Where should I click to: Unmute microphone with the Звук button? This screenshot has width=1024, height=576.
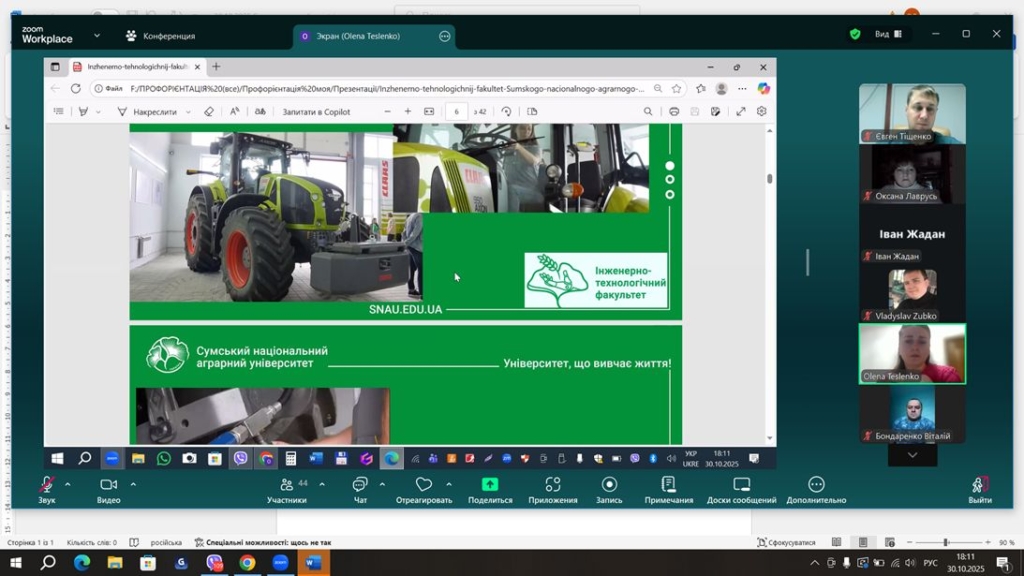pyautogui.click(x=46, y=485)
